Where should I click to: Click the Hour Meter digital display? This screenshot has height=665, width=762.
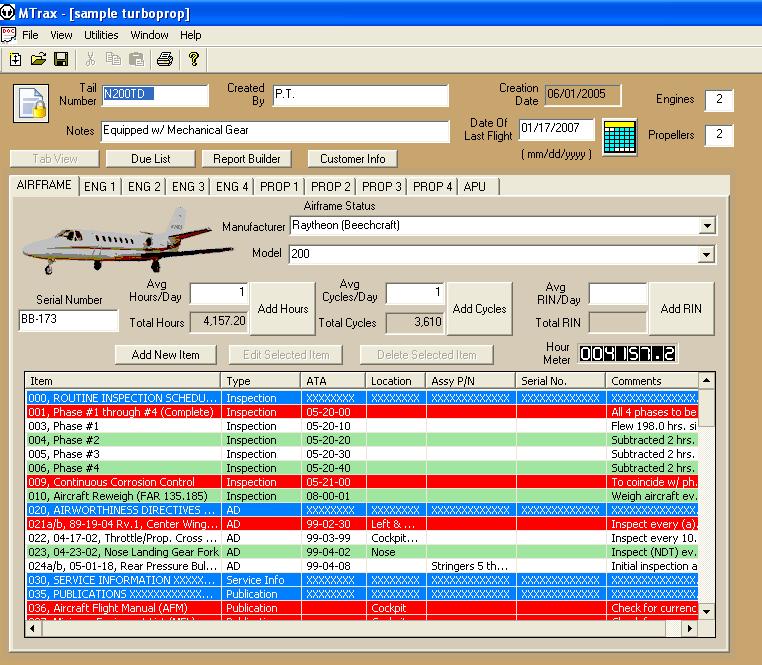pos(627,353)
